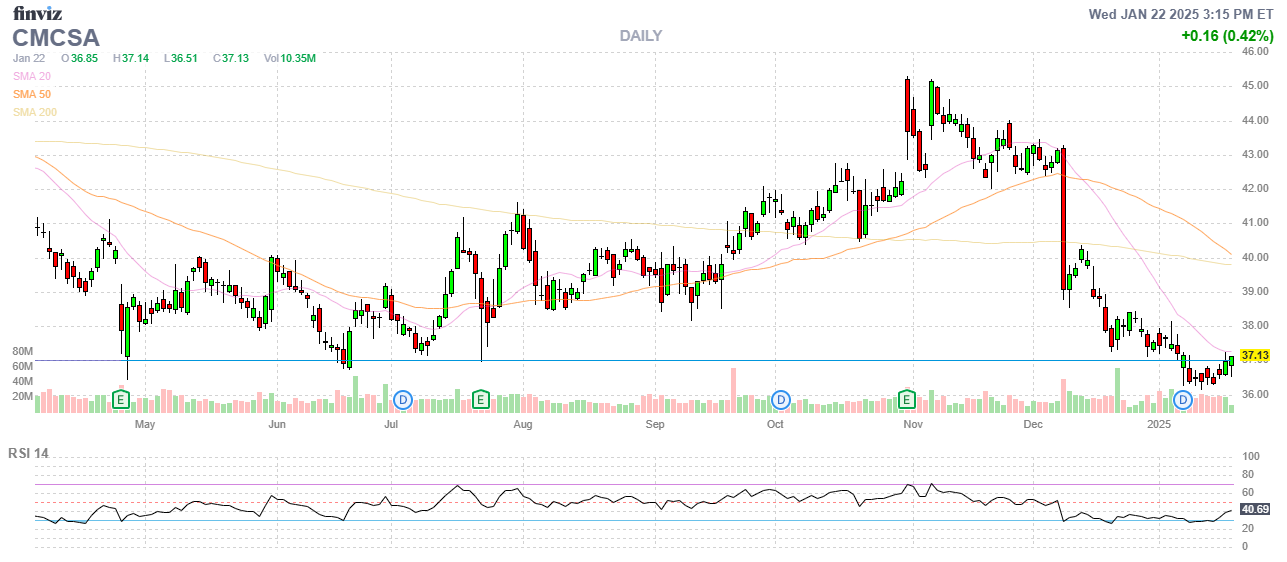This screenshot has height=562, width=1287.
Task: Click the earnings E marker near November
Action: click(907, 400)
